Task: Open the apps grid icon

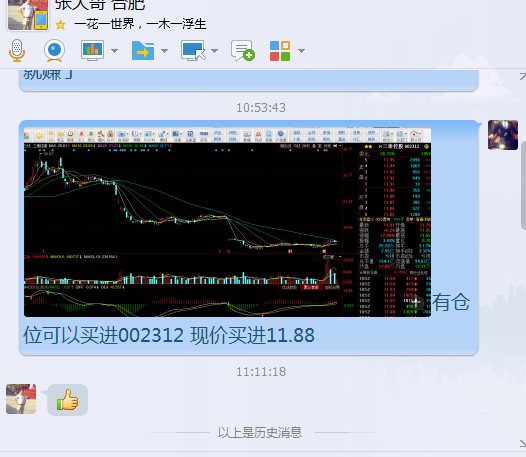Action: coord(280,51)
